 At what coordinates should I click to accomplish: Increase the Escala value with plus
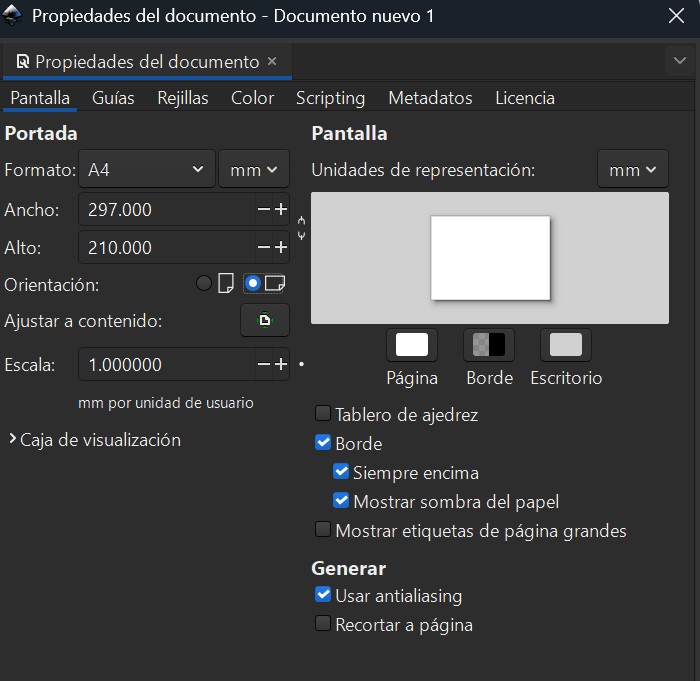coord(281,364)
